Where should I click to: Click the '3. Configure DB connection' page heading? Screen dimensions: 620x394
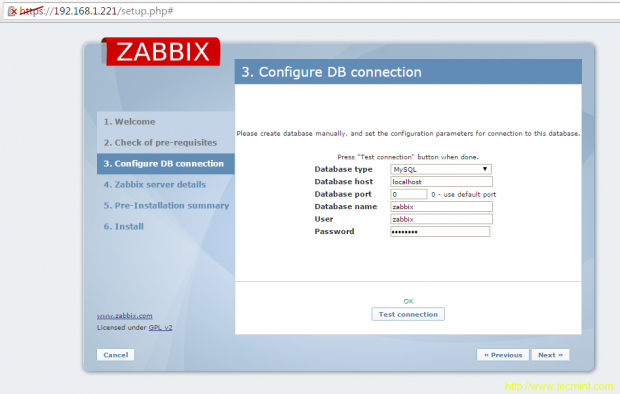pyautogui.click(x=331, y=72)
